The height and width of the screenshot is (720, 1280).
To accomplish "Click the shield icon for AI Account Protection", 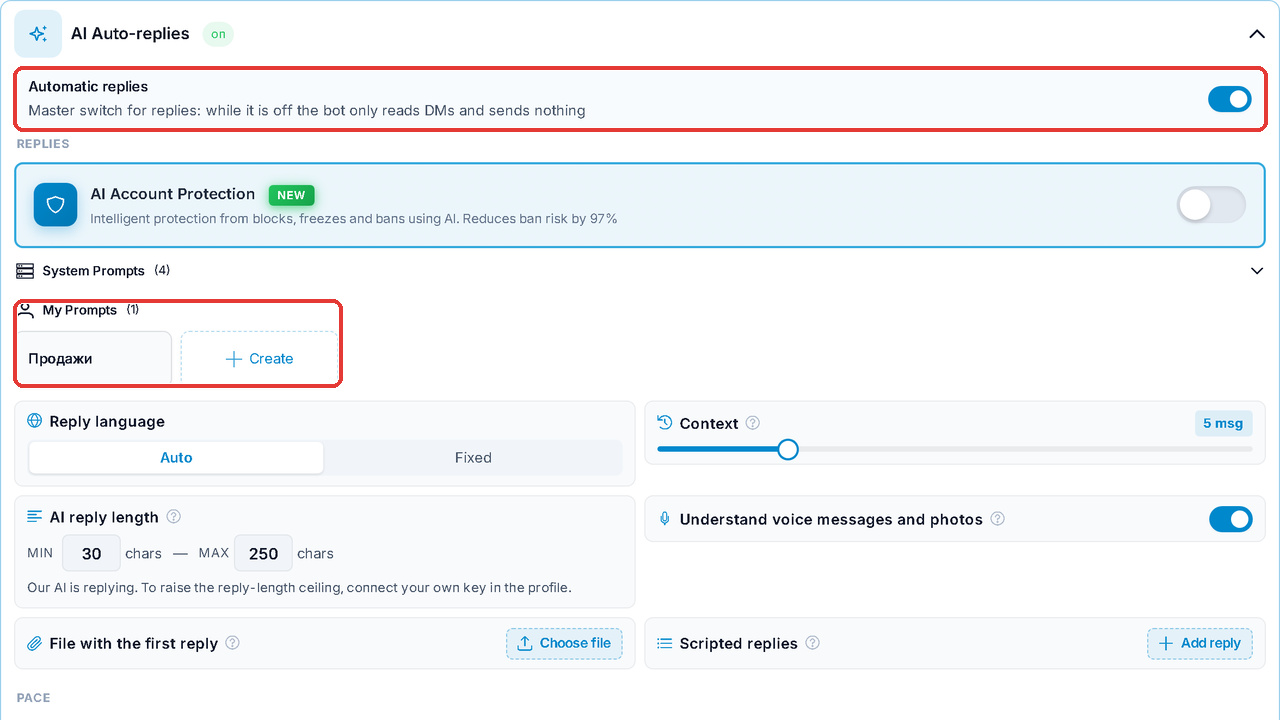I will tap(56, 205).
